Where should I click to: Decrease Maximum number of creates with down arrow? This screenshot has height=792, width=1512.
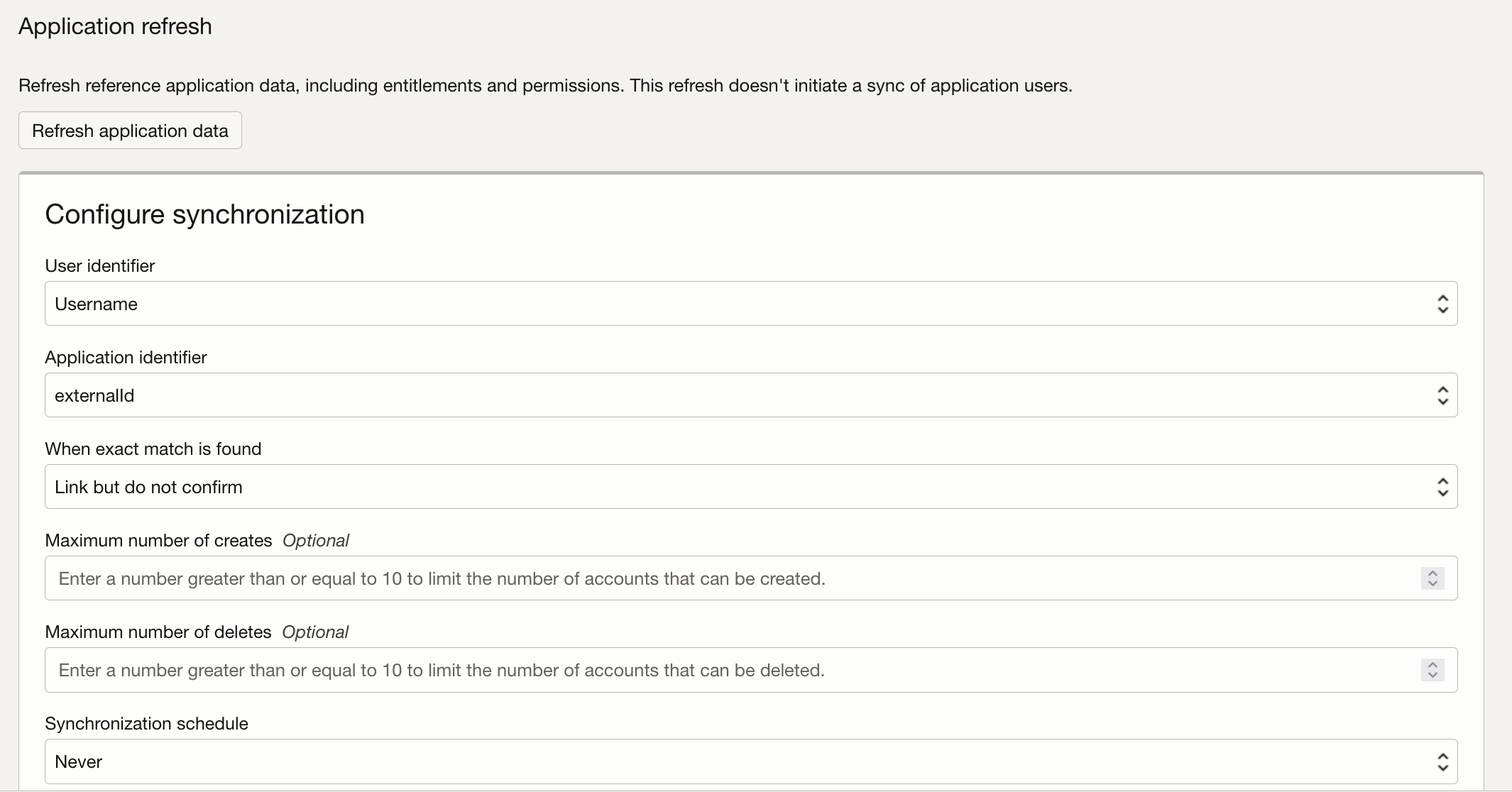[x=1432, y=584]
